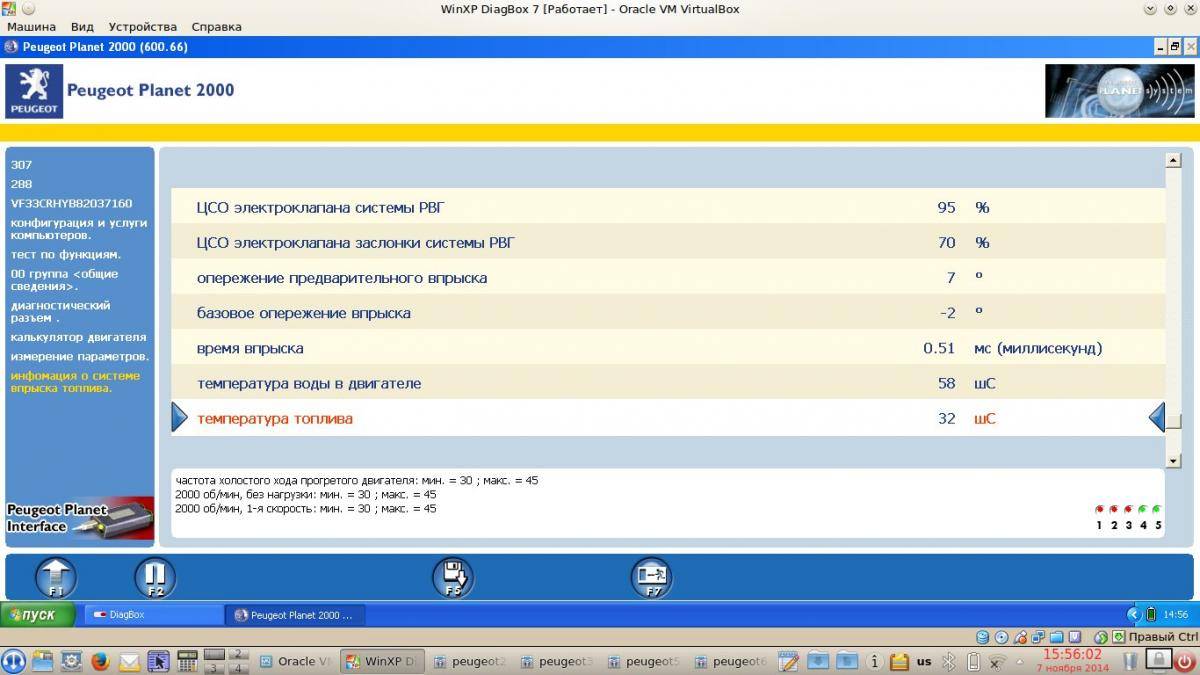Click the F7 exit icon
The image size is (1200, 675).
pyautogui.click(x=651, y=578)
